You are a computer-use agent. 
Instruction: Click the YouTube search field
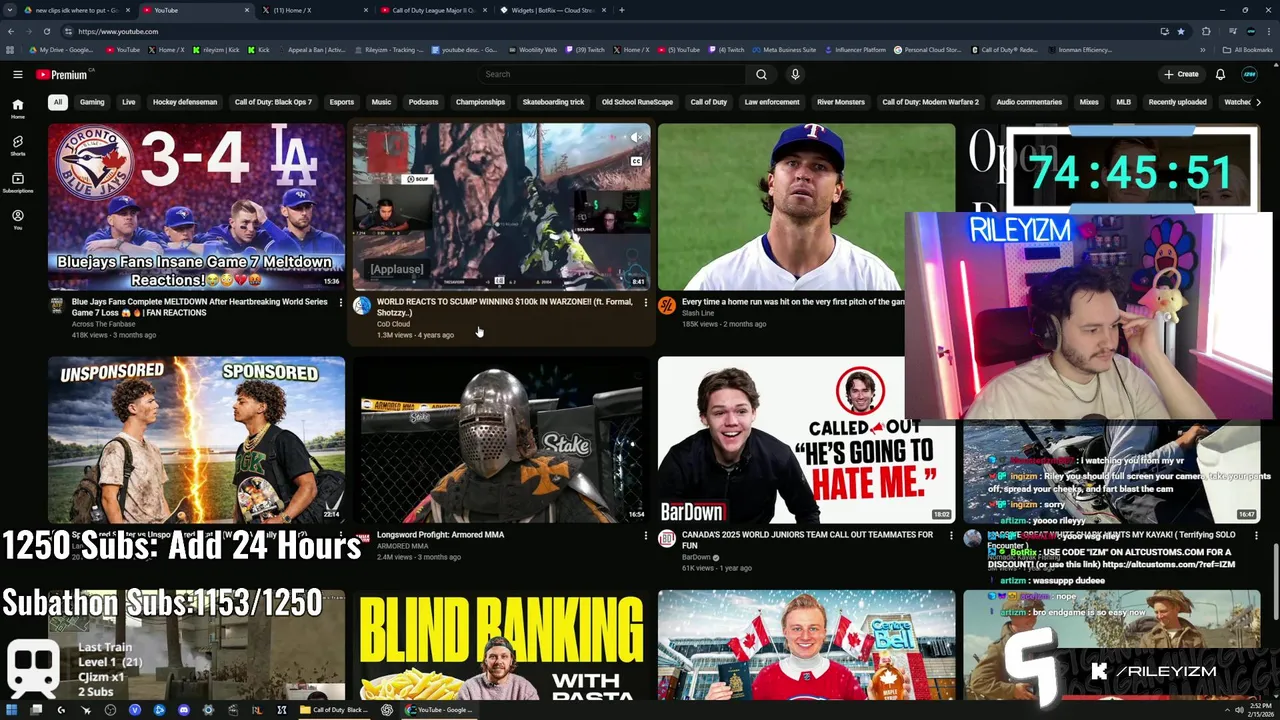pyautogui.click(x=611, y=74)
